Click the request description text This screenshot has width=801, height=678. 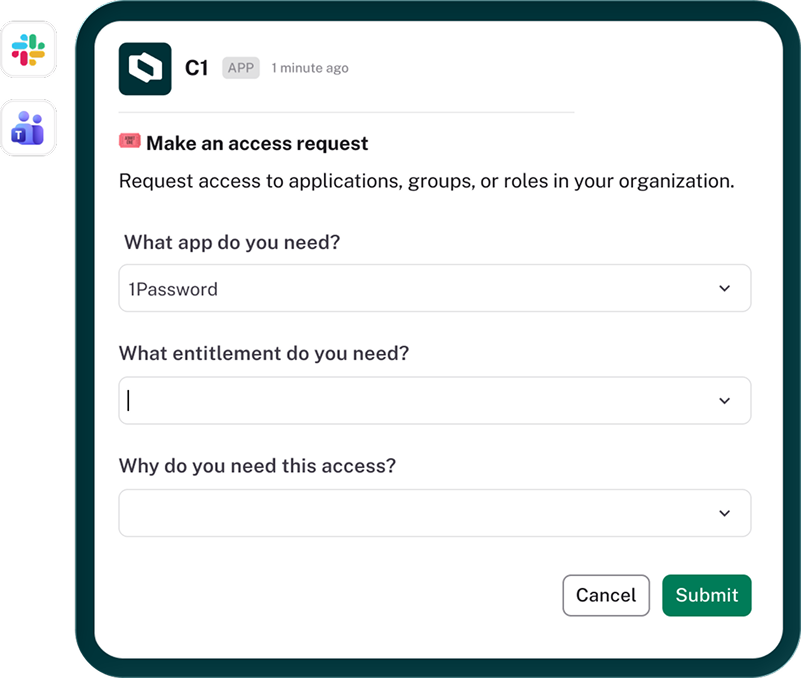(x=427, y=181)
